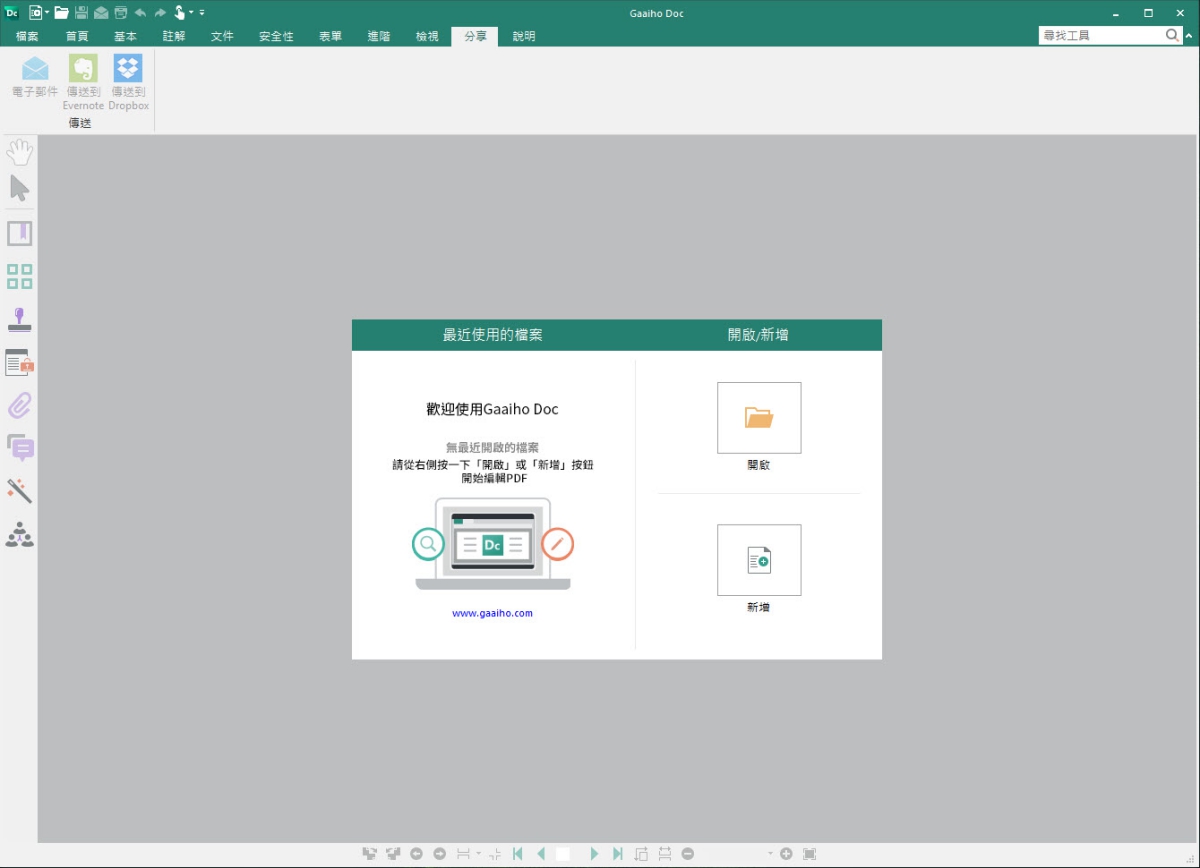
Task: Select the arrow selection tool
Action: pyautogui.click(x=20, y=188)
